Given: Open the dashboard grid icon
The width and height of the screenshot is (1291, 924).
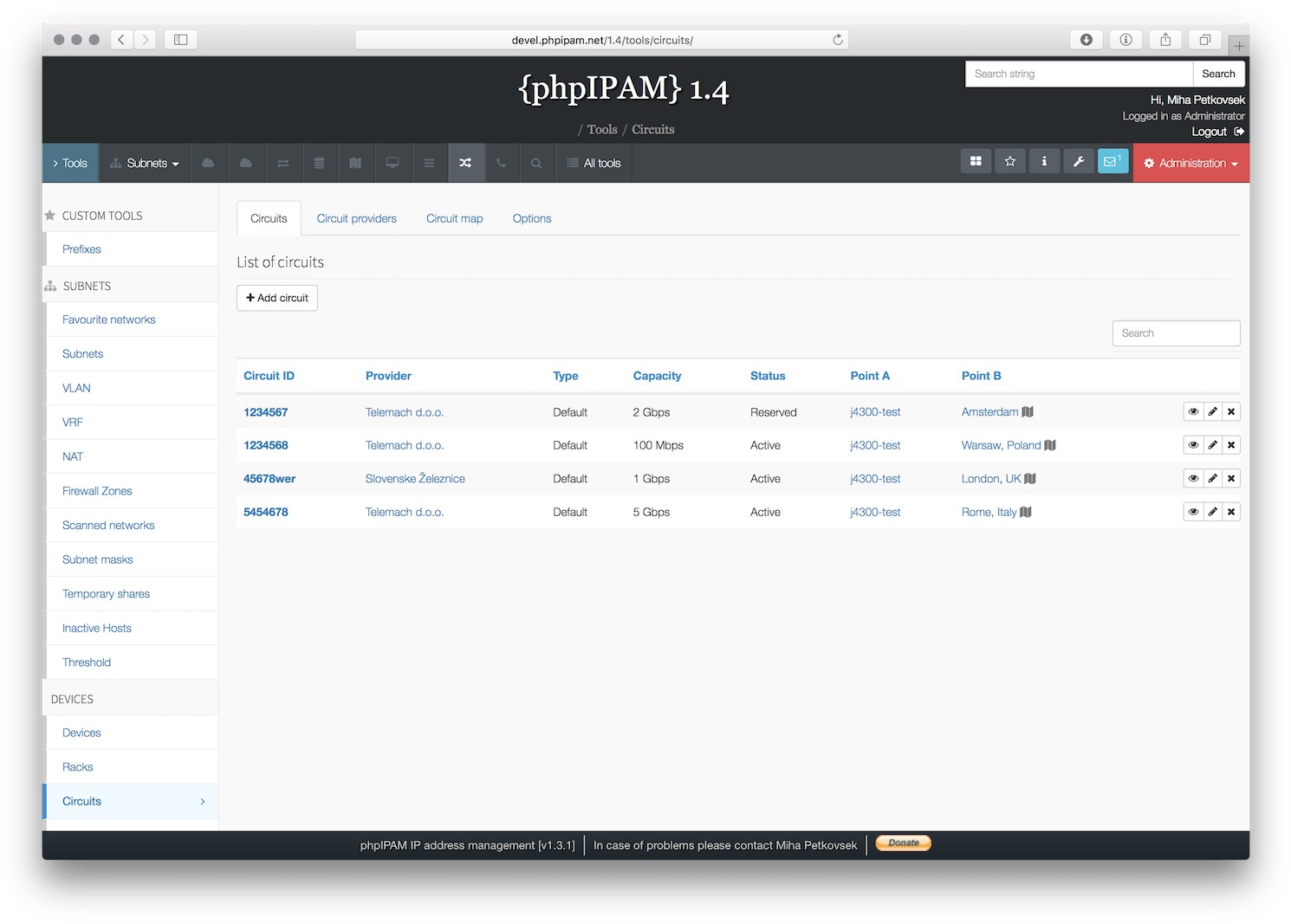Looking at the screenshot, I should tap(976, 161).
